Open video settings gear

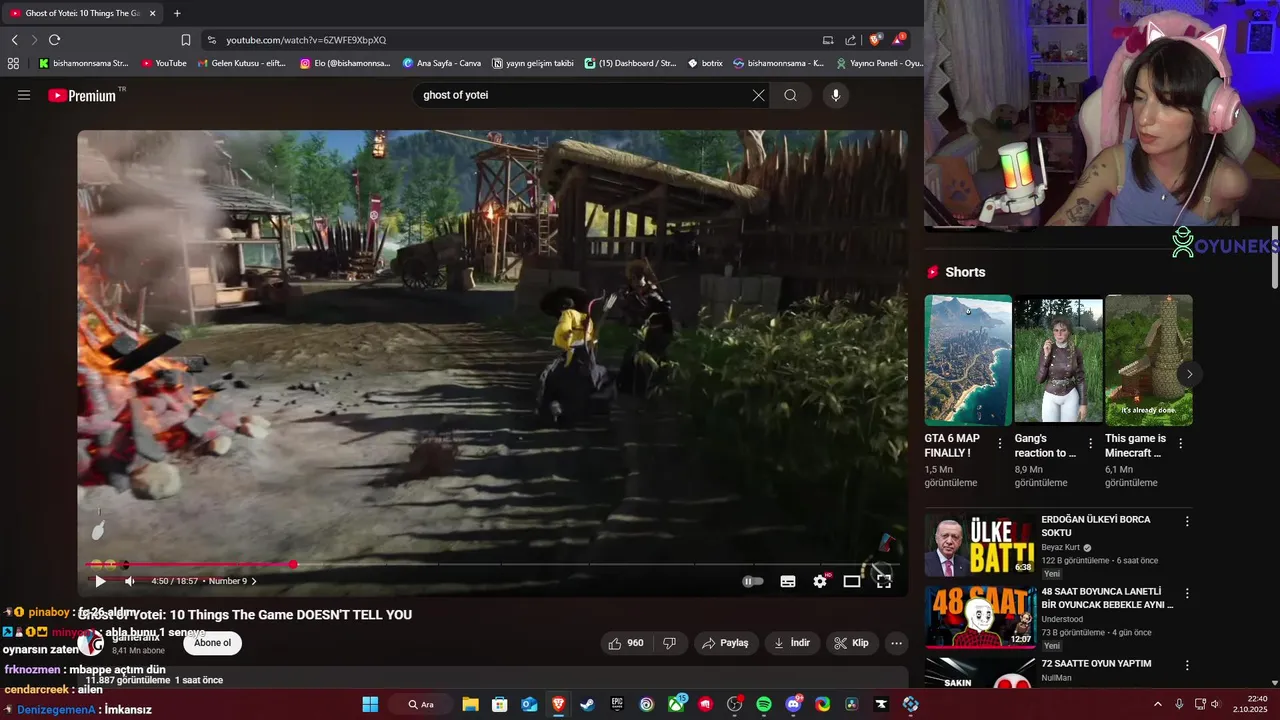(820, 581)
